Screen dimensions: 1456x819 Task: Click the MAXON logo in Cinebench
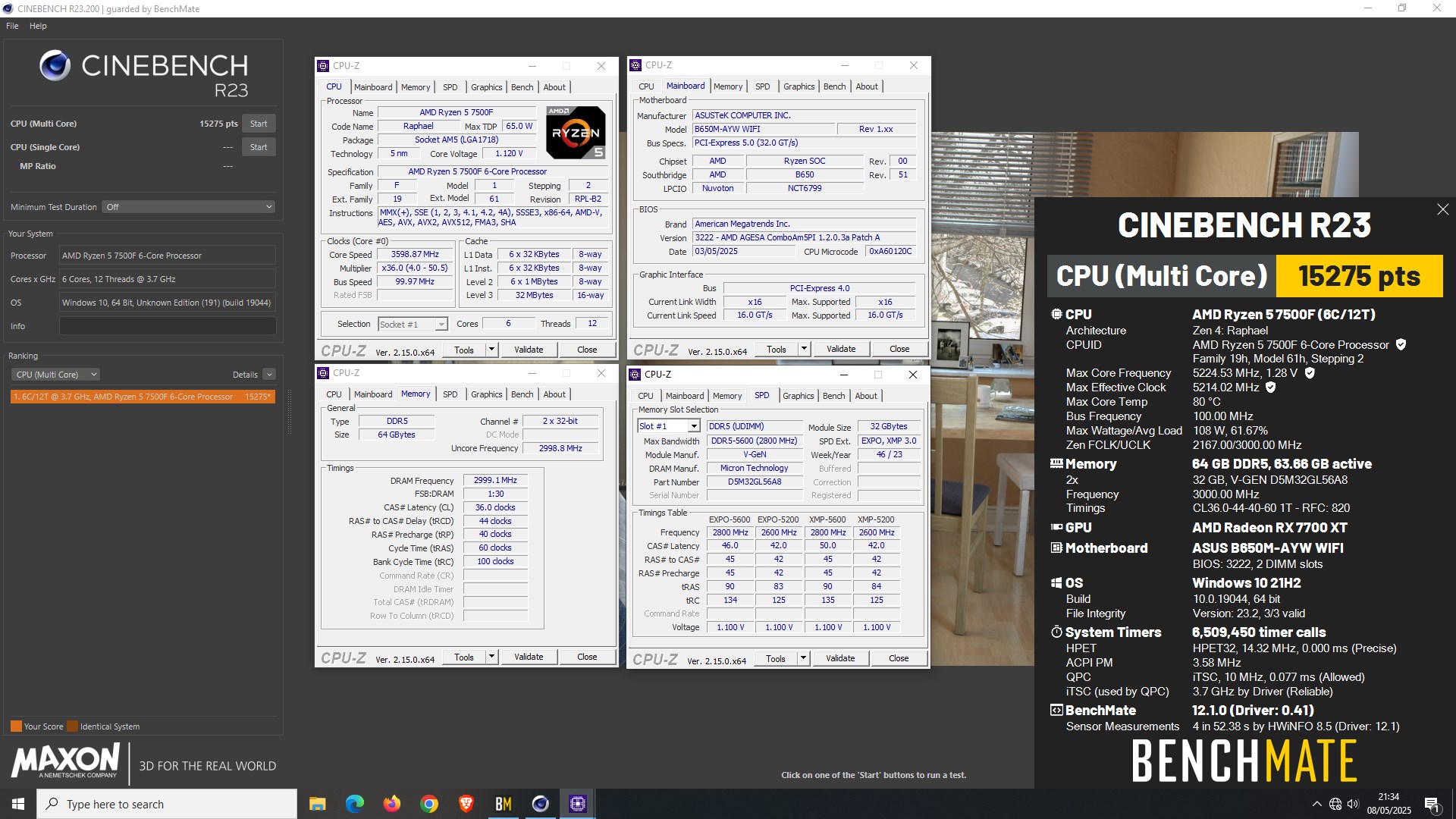point(65,761)
